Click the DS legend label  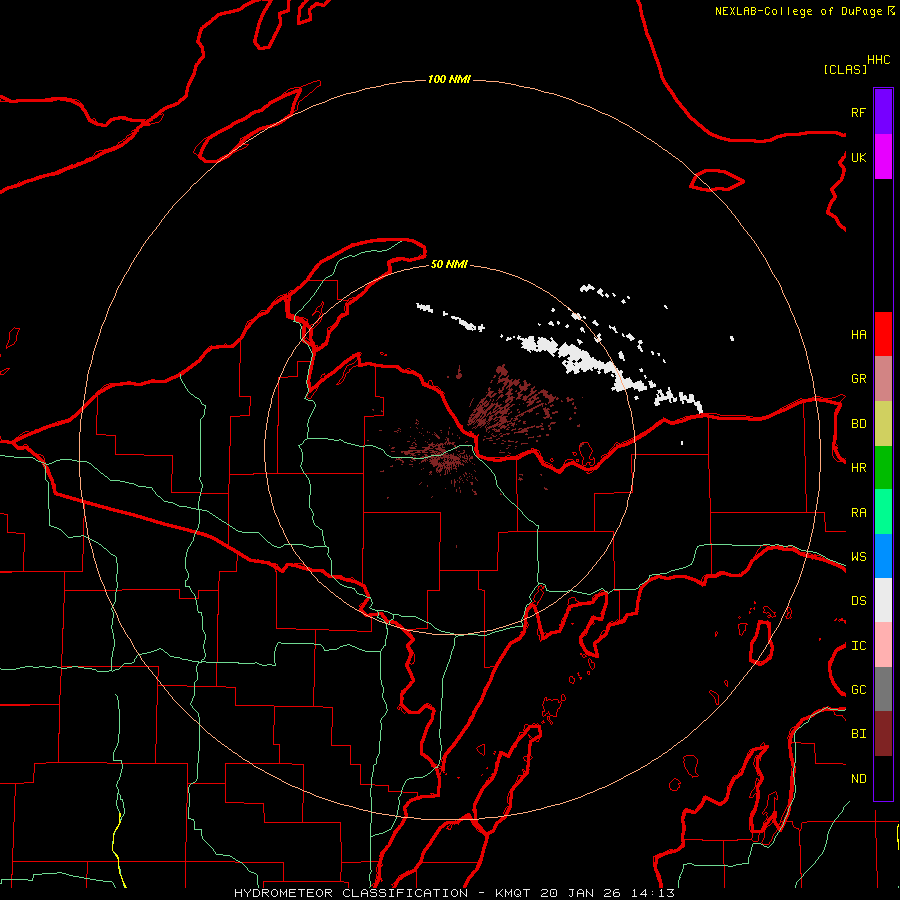858,601
